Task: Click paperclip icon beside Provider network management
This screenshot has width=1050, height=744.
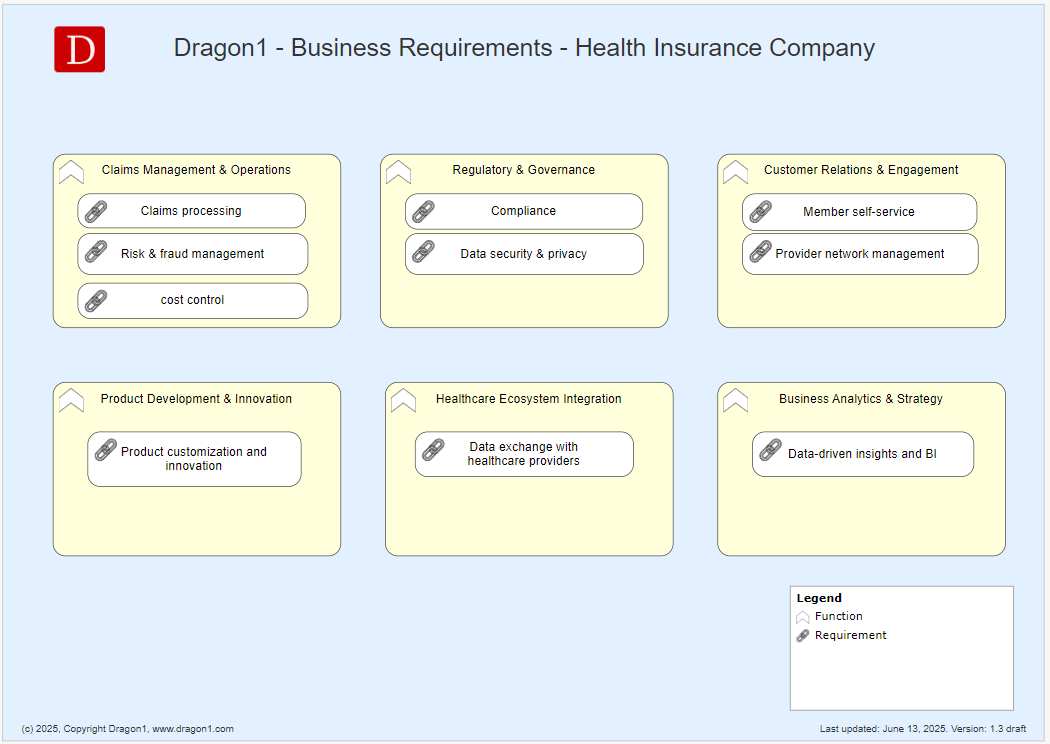Action: pyautogui.click(x=760, y=252)
